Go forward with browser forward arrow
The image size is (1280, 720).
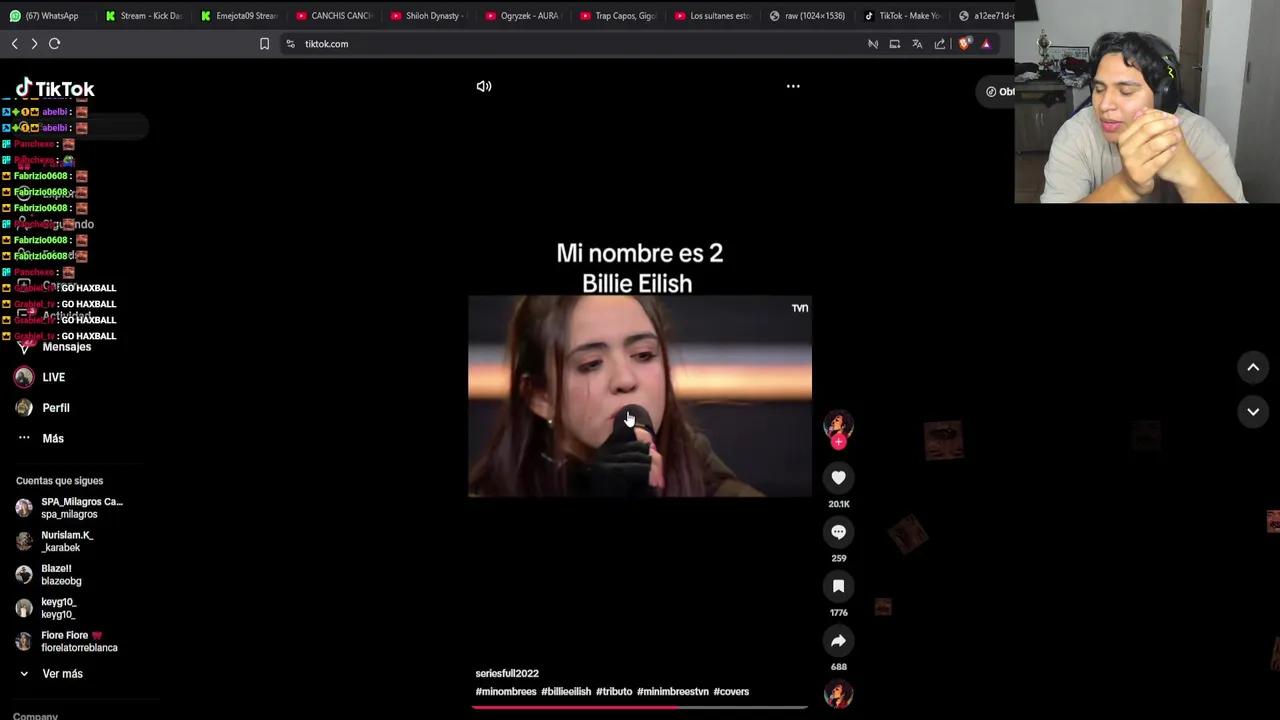point(34,44)
